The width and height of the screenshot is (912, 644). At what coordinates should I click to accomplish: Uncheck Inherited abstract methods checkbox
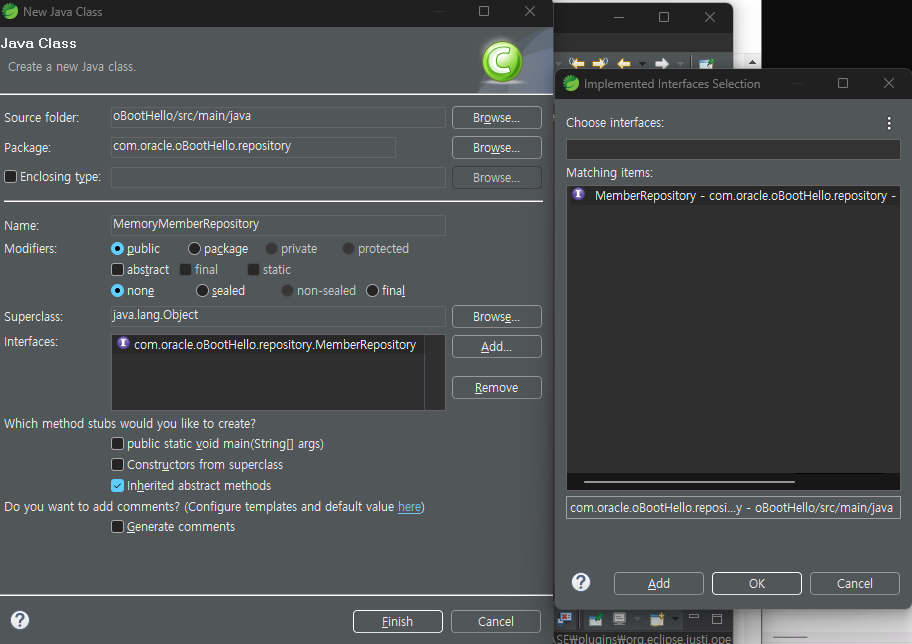117,485
